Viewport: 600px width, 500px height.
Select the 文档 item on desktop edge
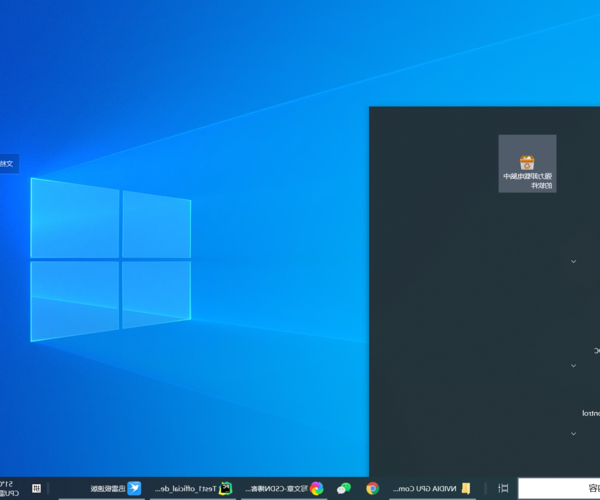point(8,162)
